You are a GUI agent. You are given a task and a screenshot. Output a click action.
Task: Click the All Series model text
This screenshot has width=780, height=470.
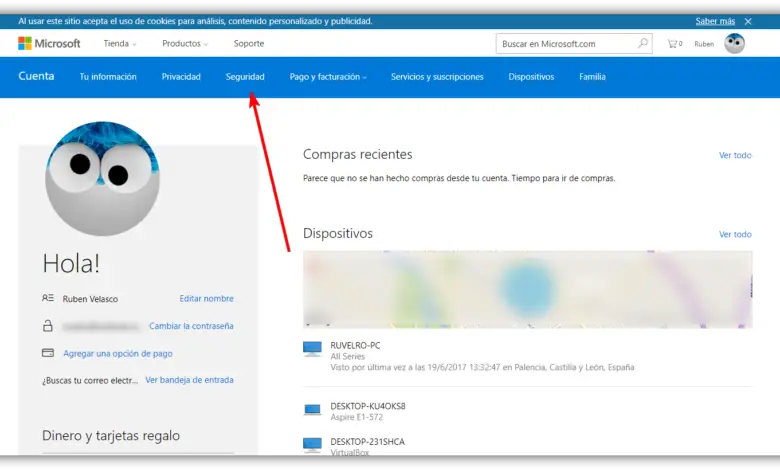pos(348,356)
